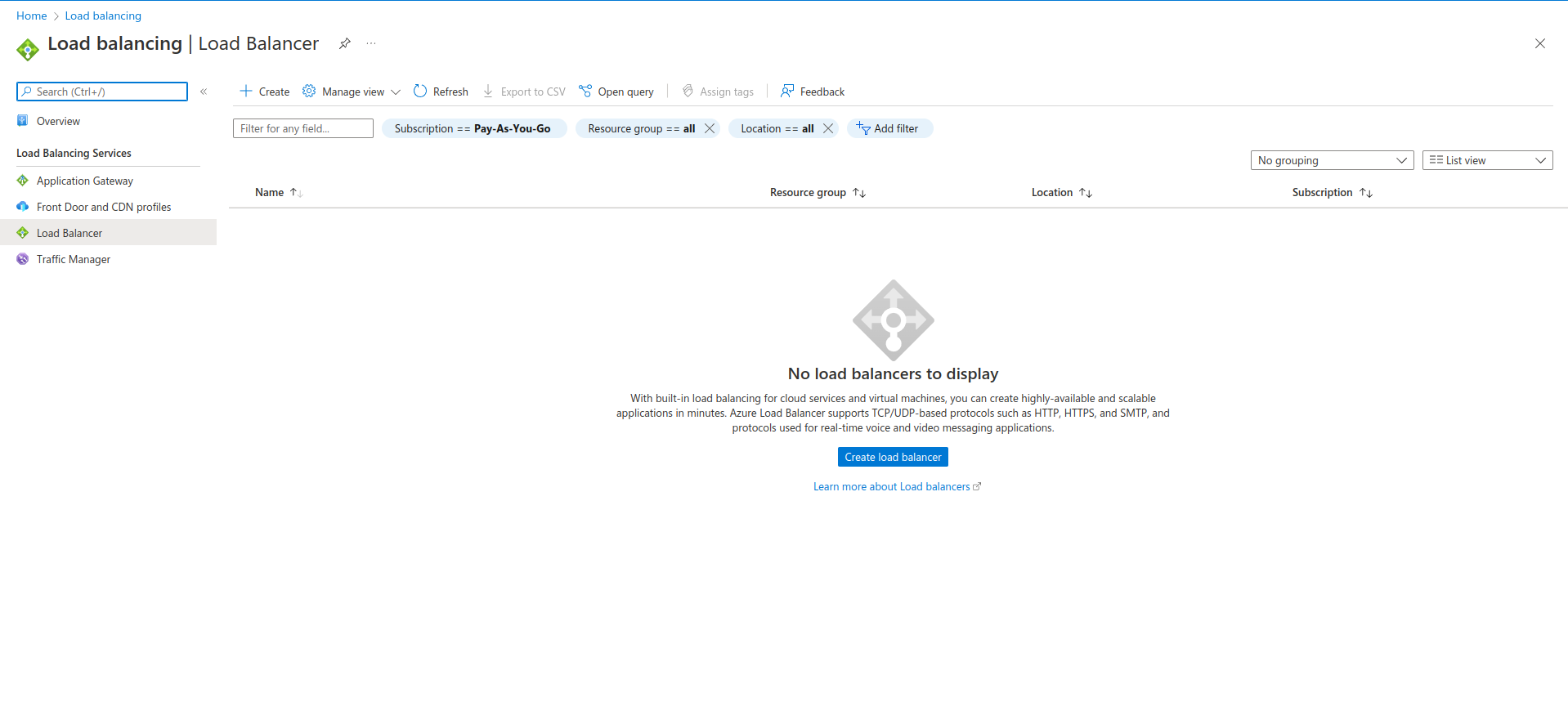Select Load Balancer in sidebar

click(108, 233)
